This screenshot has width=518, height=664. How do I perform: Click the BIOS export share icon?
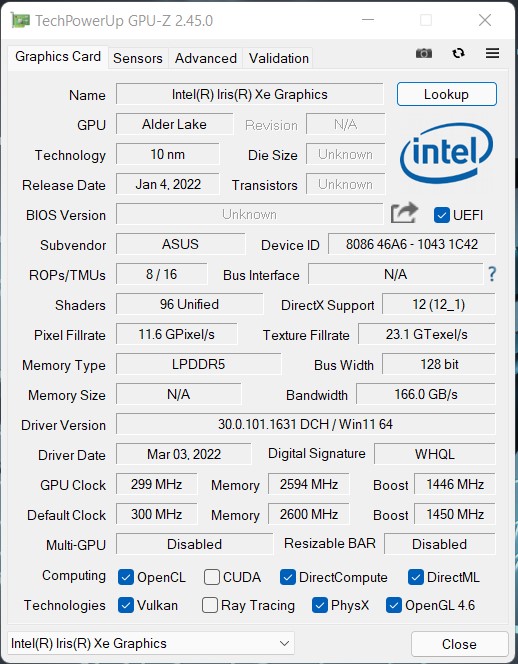pyautogui.click(x=404, y=213)
